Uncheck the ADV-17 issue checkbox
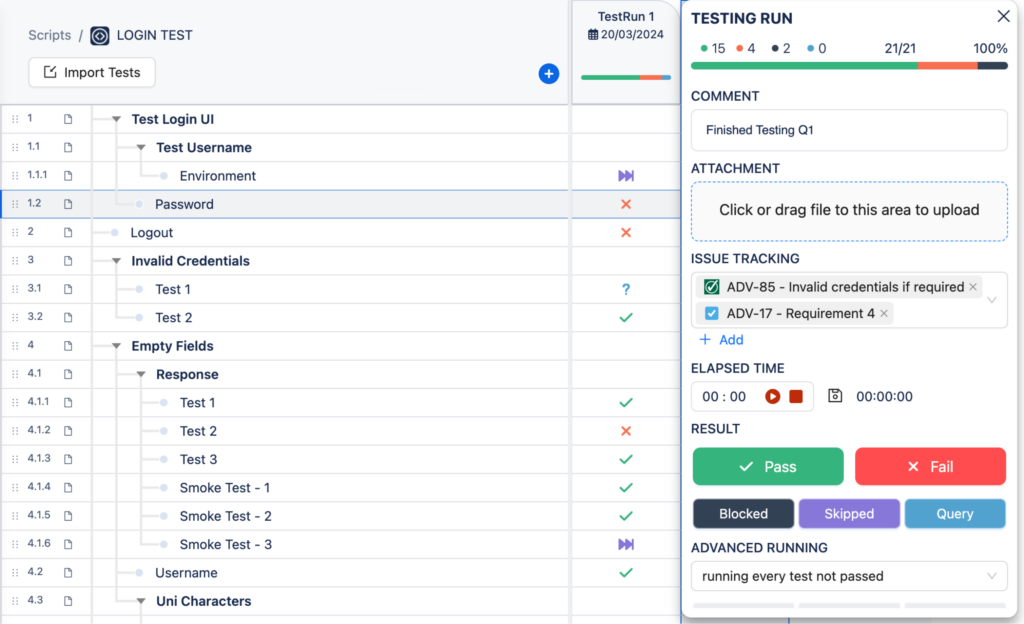Screen dimensions: 1024x624 coord(711,312)
